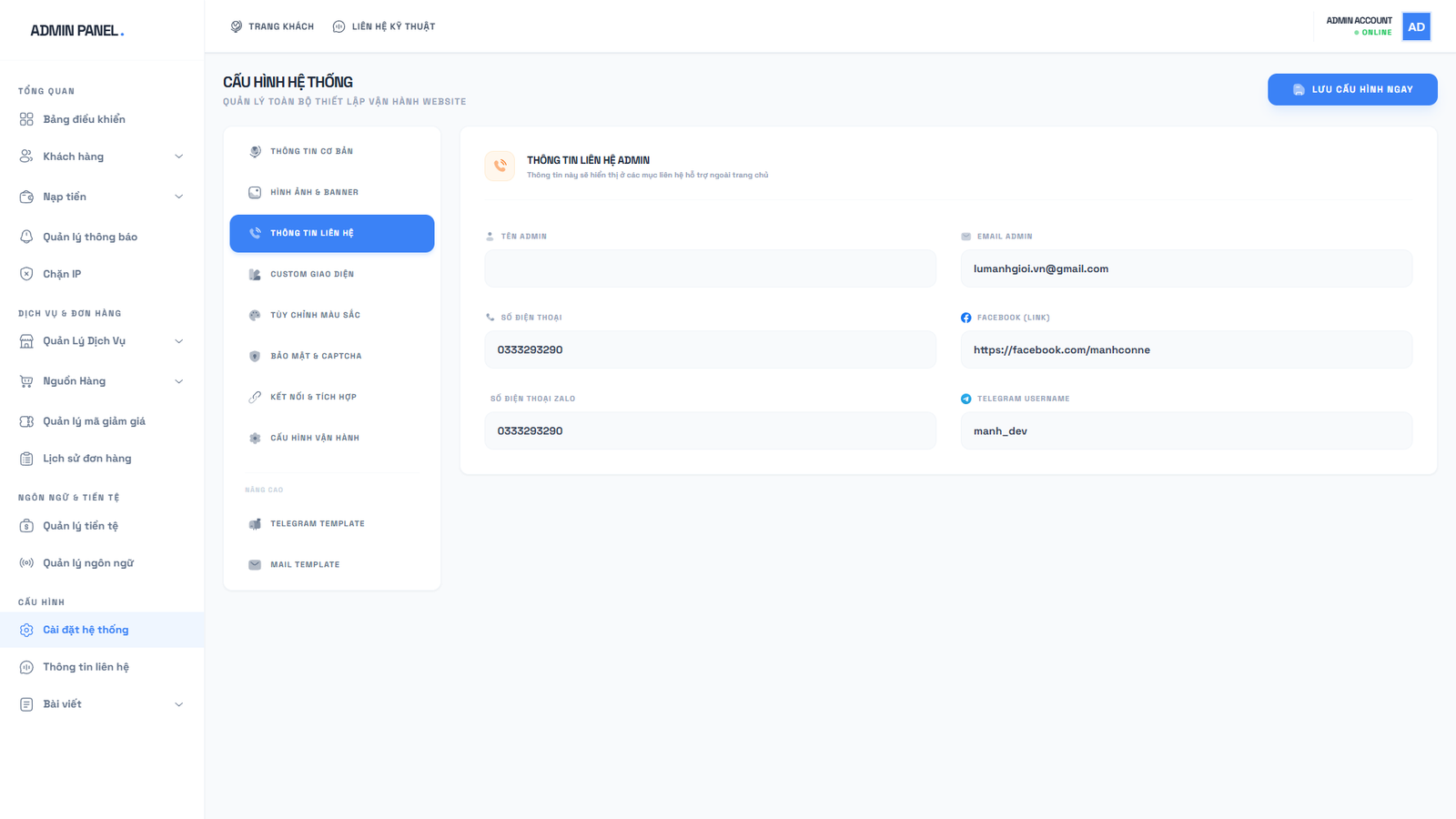Image resolution: width=1456 pixels, height=819 pixels.
Task: Expand the Bài viết menu chevron
Action: pyautogui.click(x=178, y=704)
